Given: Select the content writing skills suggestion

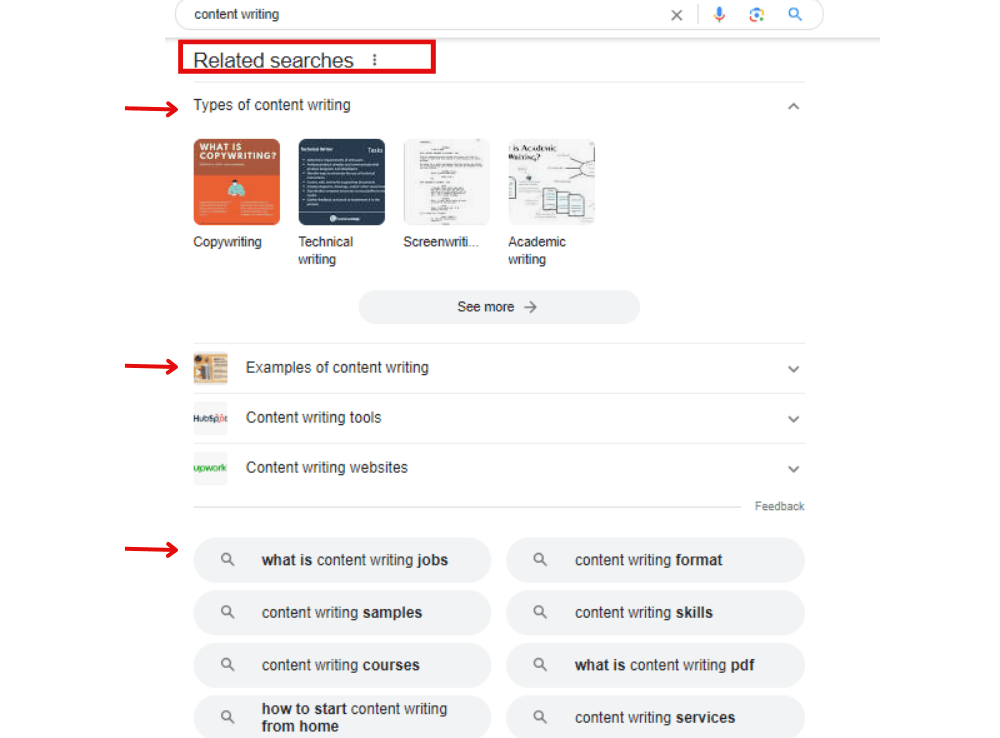Looking at the screenshot, I should (x=655, y=613).
